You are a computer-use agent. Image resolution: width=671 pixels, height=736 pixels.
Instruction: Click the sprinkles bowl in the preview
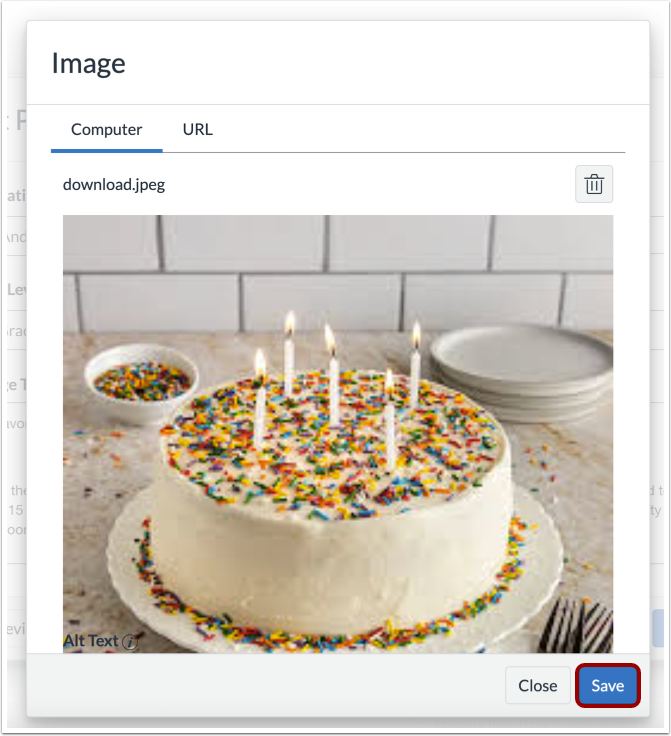click(x=142, y=383)
